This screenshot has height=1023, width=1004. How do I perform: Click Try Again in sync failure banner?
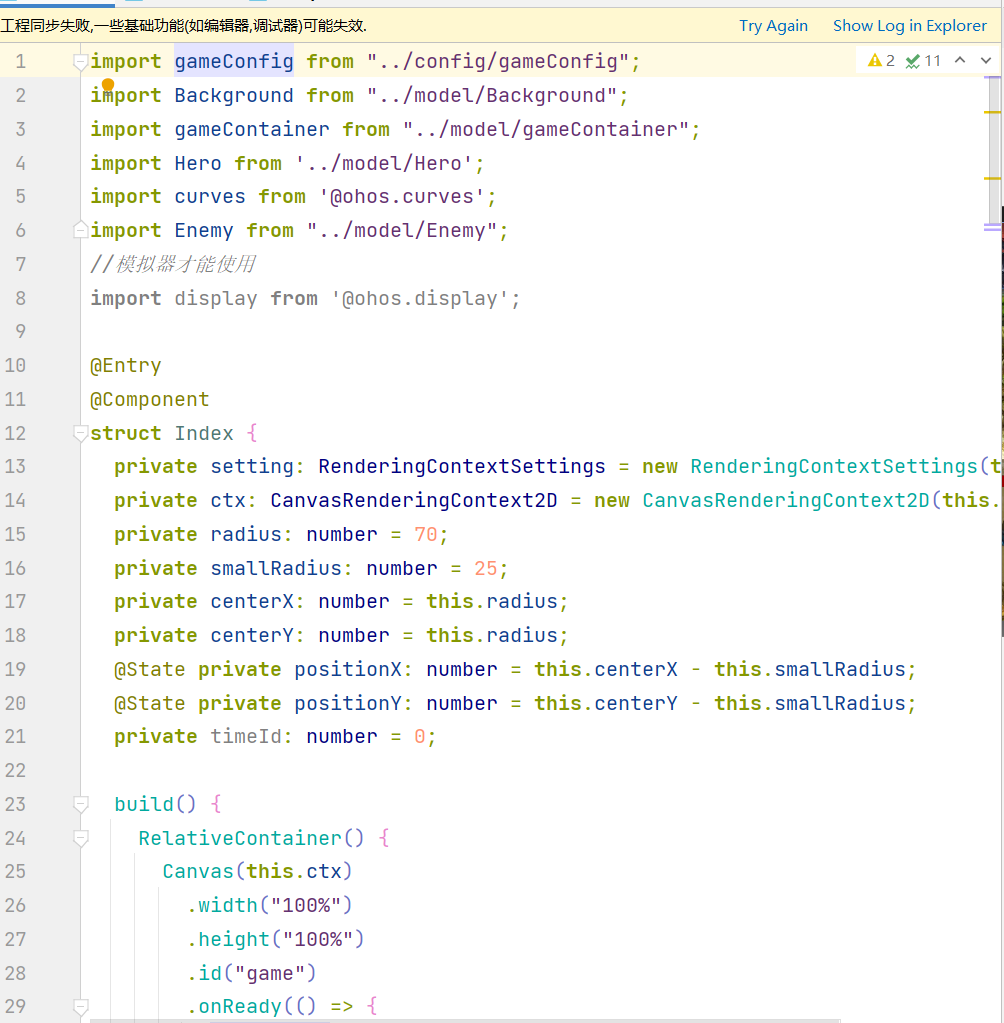[x=773, y=26]
